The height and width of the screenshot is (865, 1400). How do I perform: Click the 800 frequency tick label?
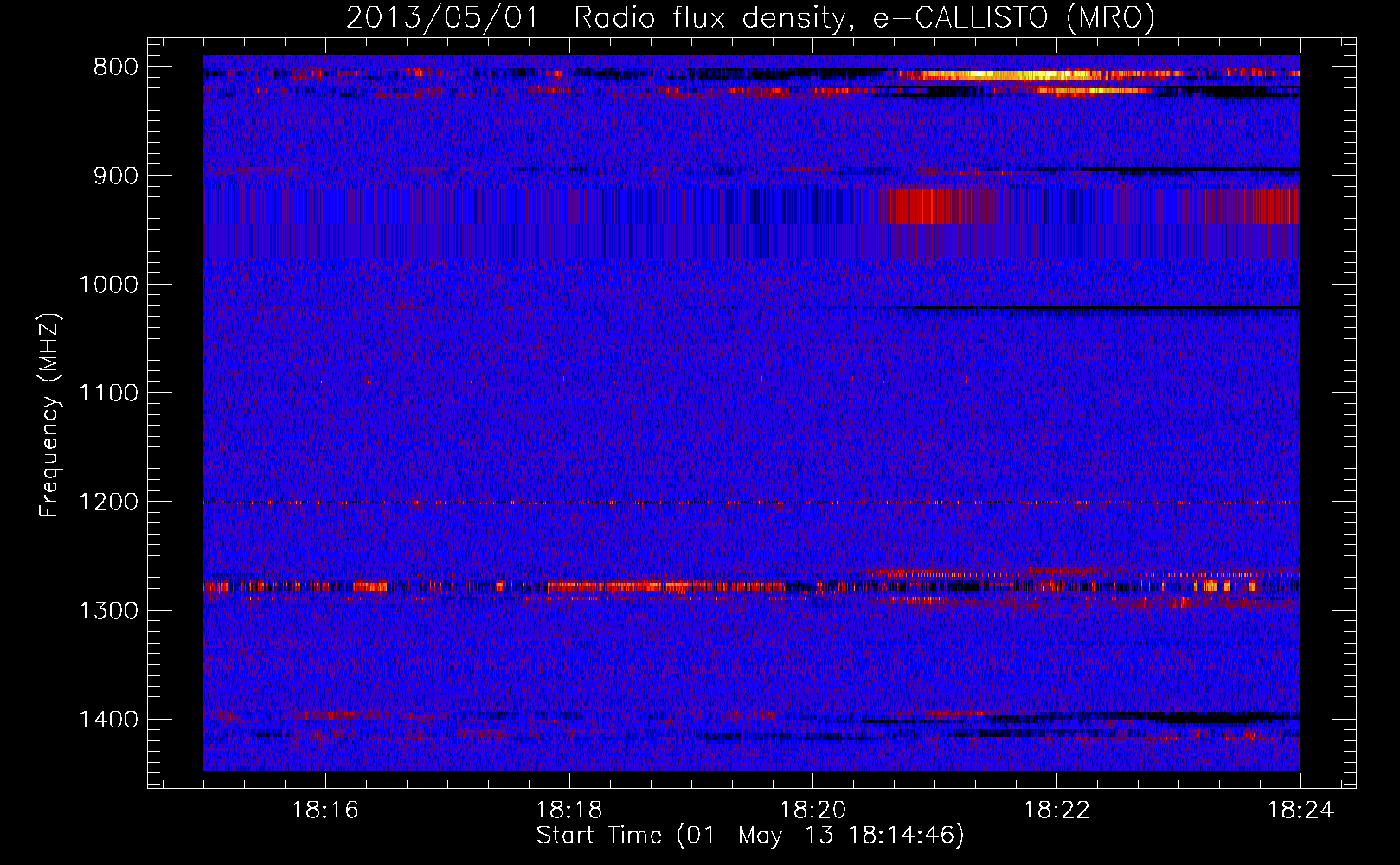pos(116,67)
